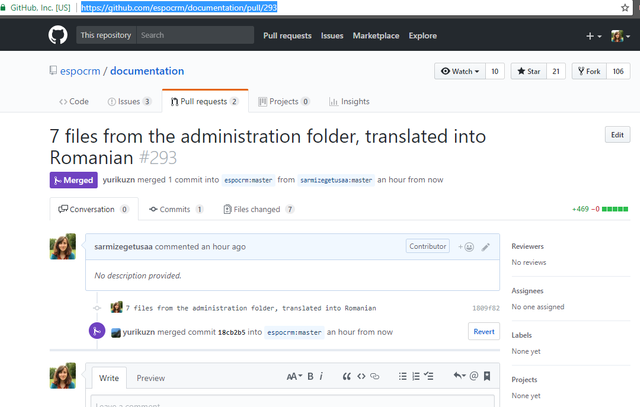
Task: Open the Code tab
Action: coord(74,102)
